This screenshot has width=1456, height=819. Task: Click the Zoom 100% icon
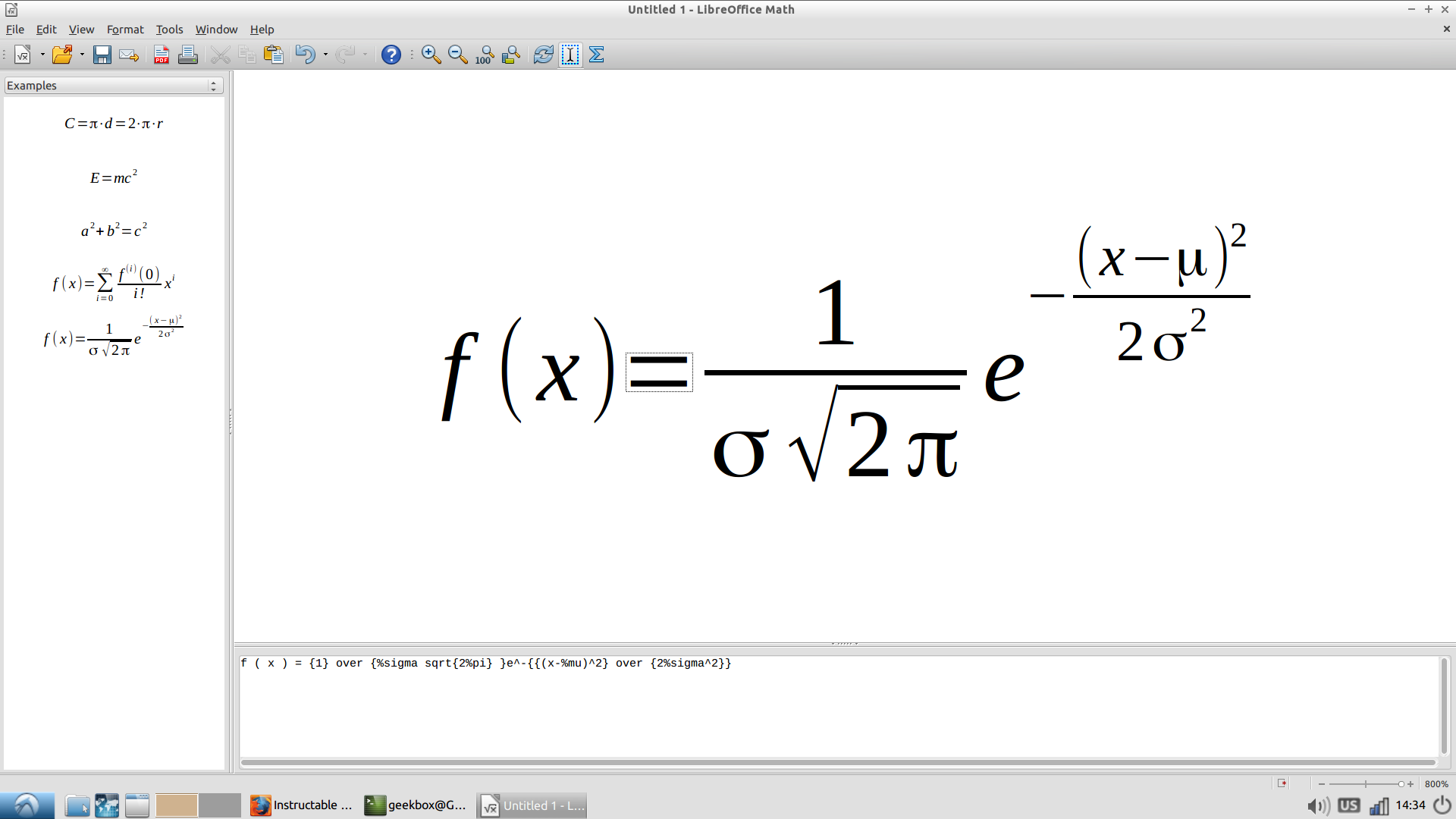coord(483,54)
